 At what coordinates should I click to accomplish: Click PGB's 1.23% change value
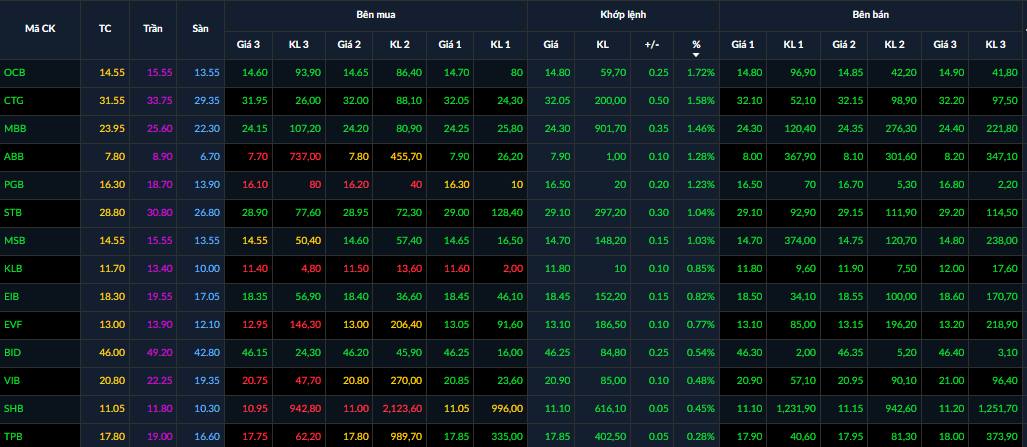tap(701, 185)
